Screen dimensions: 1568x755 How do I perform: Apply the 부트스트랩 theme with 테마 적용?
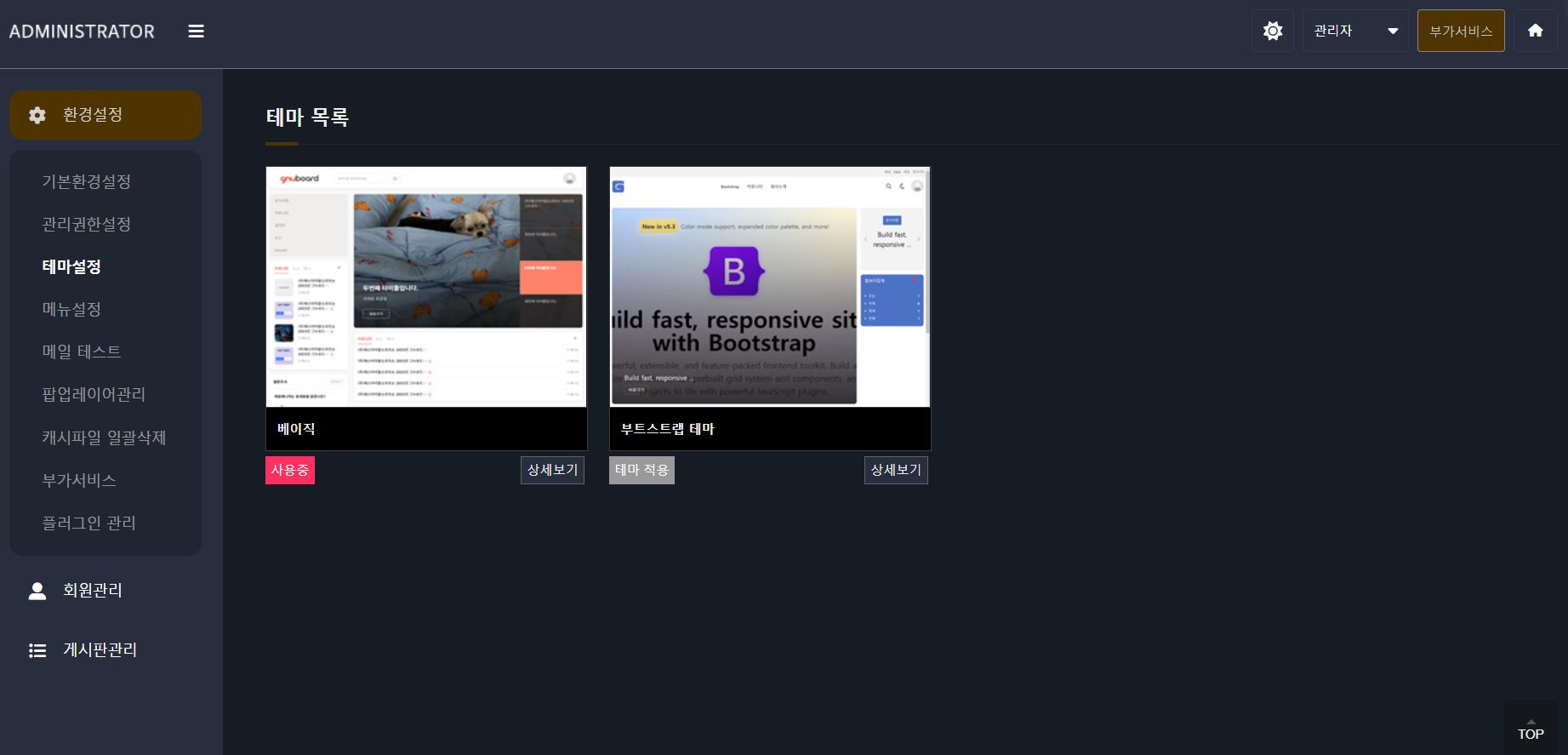[x=641, y=470]
